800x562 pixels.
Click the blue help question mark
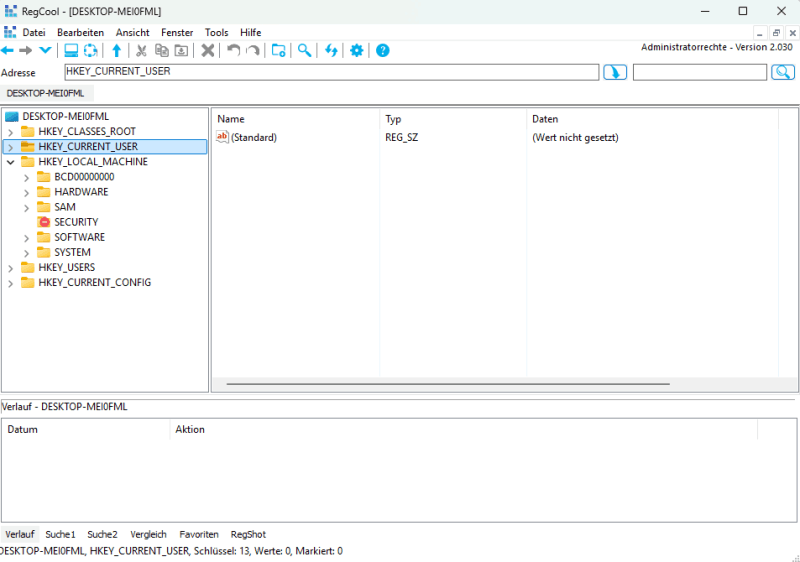tap(382, 51)
